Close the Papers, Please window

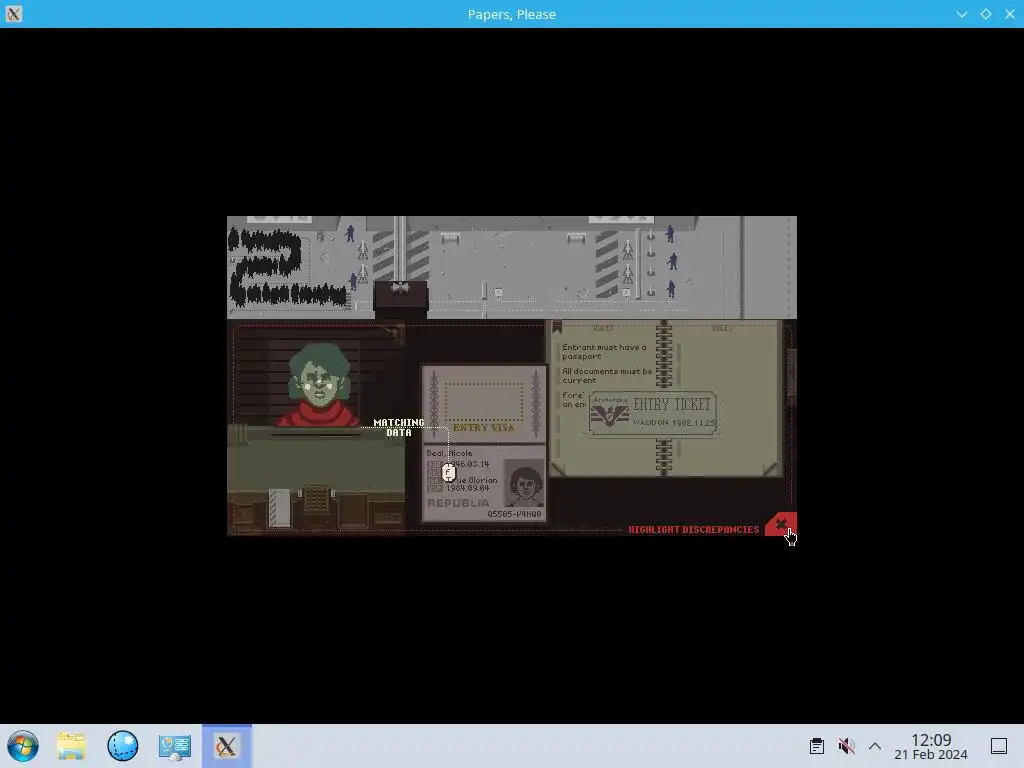point(1010,14)
